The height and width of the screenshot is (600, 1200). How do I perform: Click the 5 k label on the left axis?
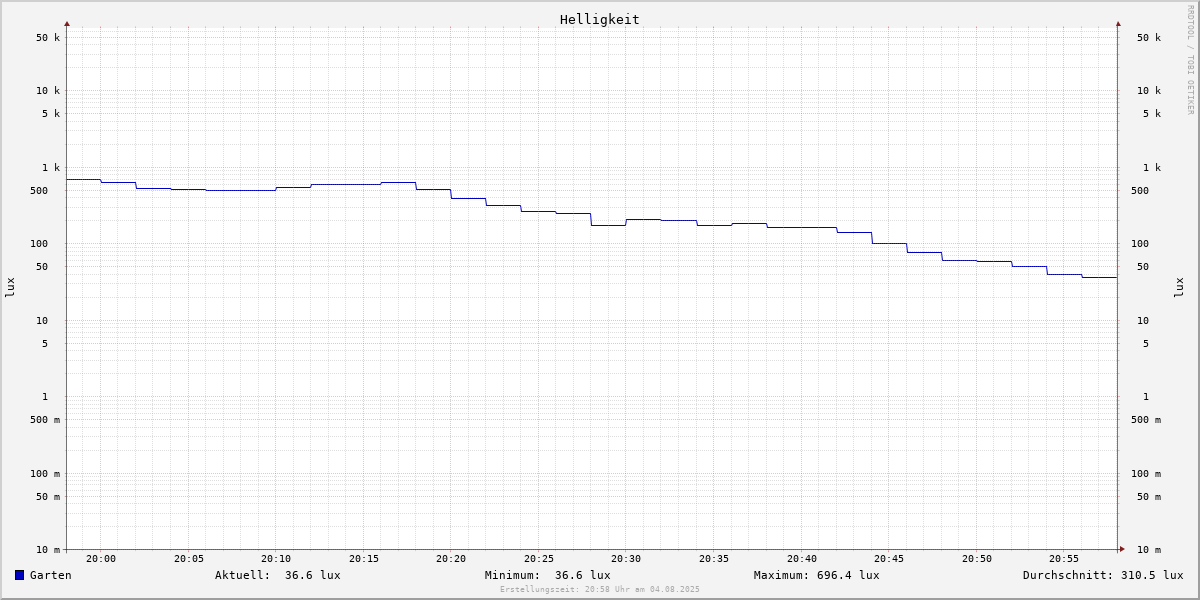pyautogui.click(x=51, y=114)
